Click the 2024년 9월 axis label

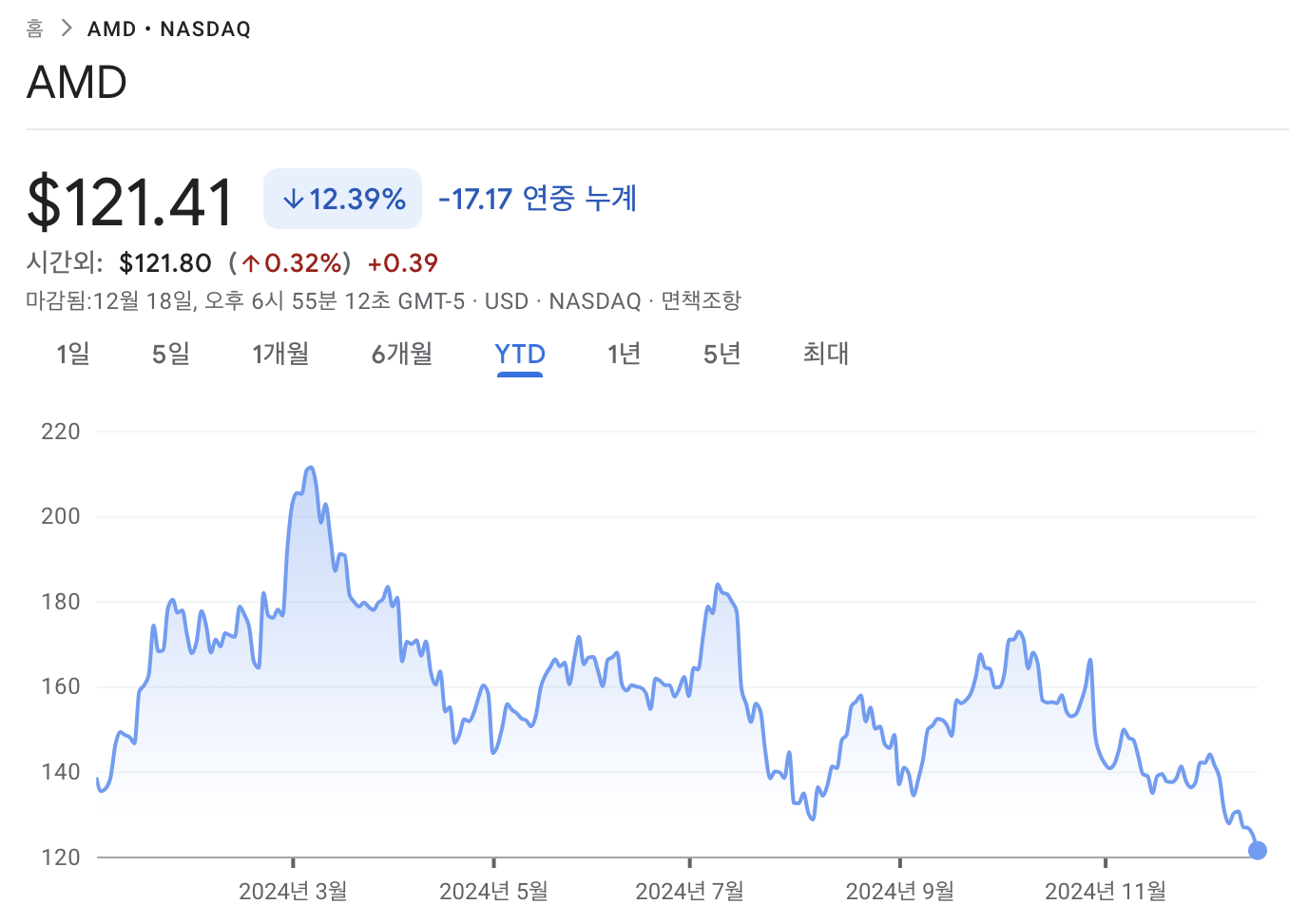pos(899,892)
